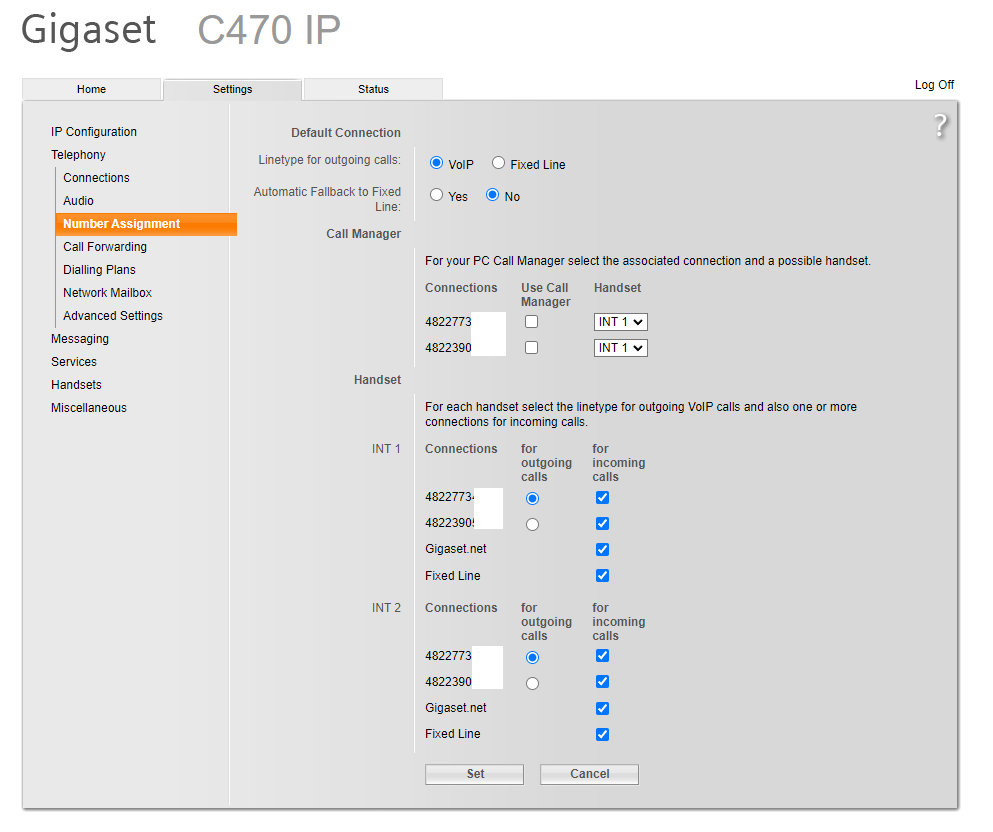Click the help question mark icon

tap(939, 126)
